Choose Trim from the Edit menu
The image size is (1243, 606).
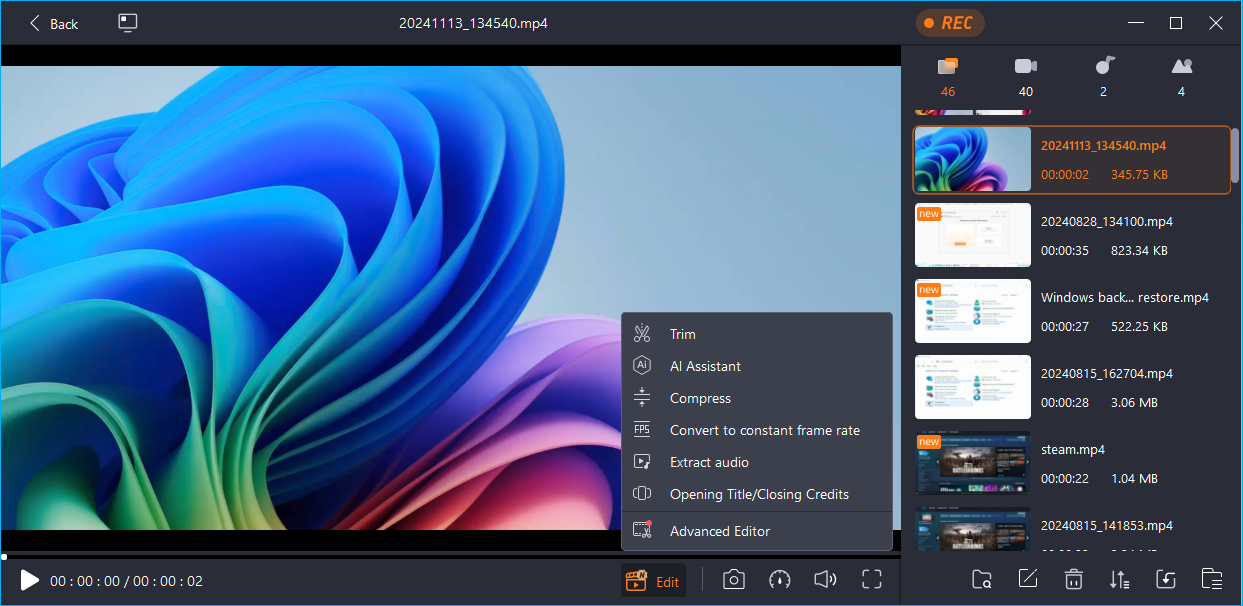pyautogui.click(x=757, y=334)
